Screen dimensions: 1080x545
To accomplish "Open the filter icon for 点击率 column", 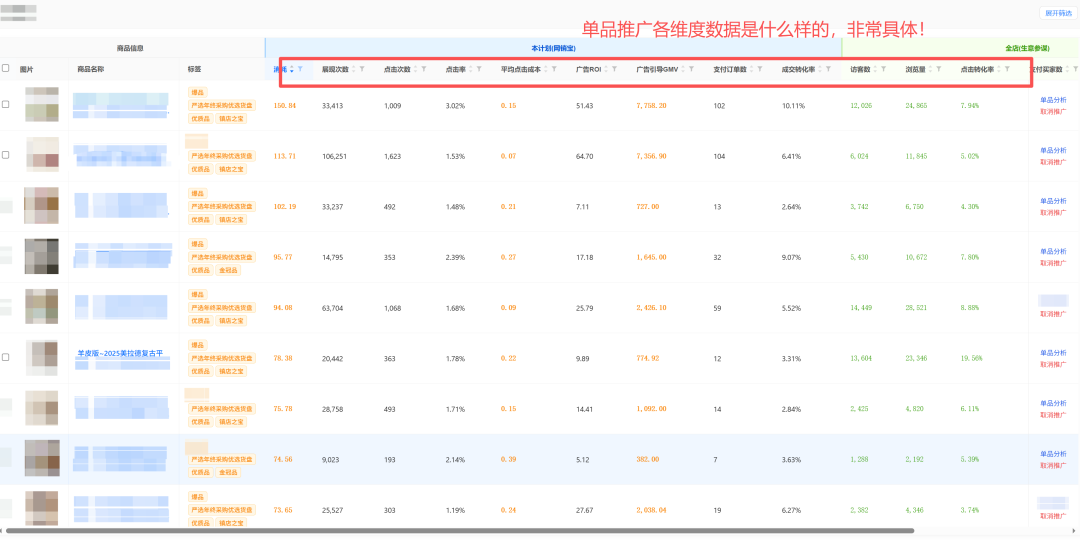I will [x=479, y=69].
